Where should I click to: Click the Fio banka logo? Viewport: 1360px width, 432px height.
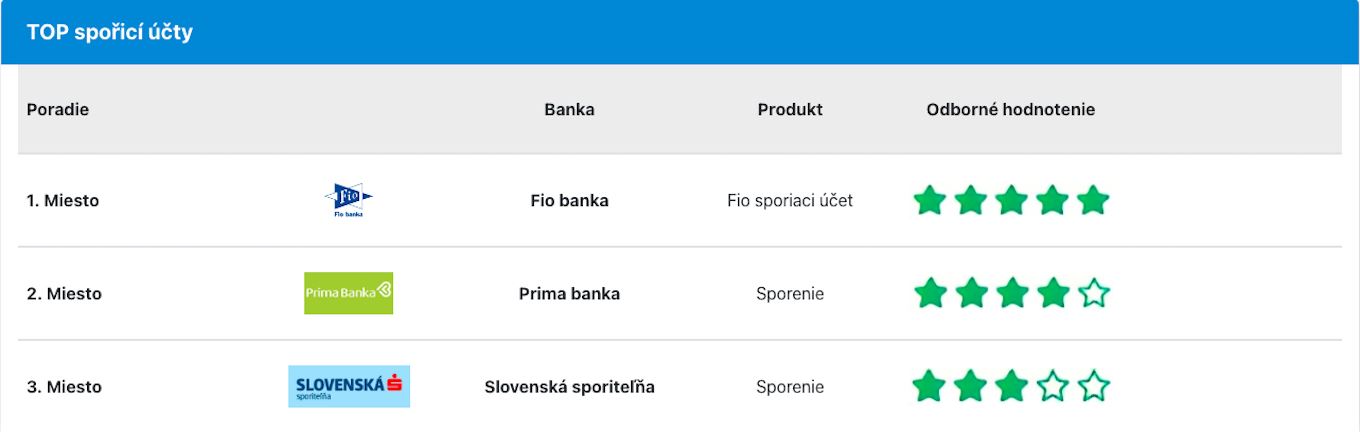tap(348, 200)
